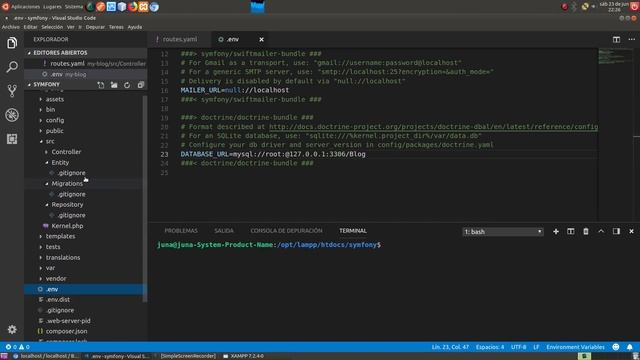Switch to the PROBLEMAS panel tab
The image size is (640, 360).
[x=181, y=231]
